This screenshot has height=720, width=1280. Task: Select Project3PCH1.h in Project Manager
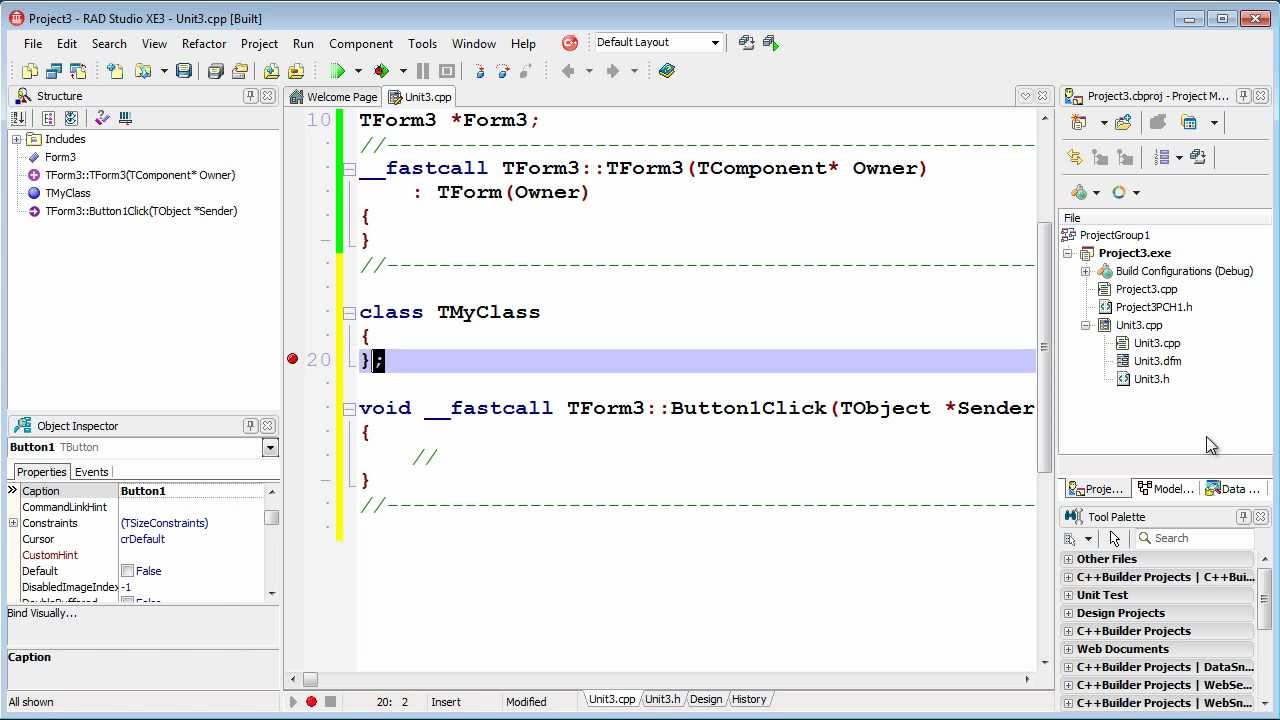[1154, 307]
